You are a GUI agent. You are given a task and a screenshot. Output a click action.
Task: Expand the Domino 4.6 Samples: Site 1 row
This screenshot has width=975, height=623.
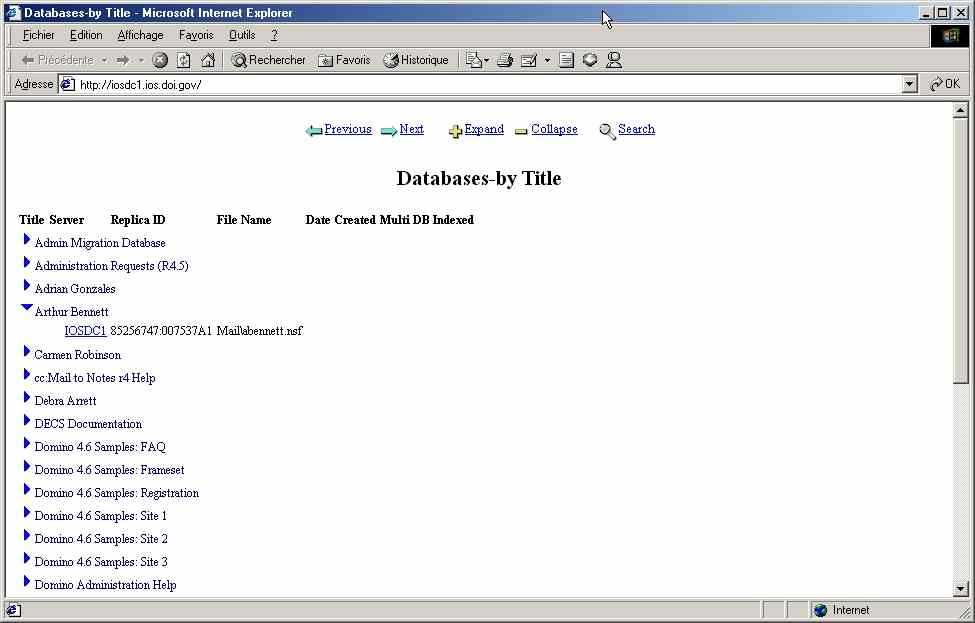click(27, 512)
